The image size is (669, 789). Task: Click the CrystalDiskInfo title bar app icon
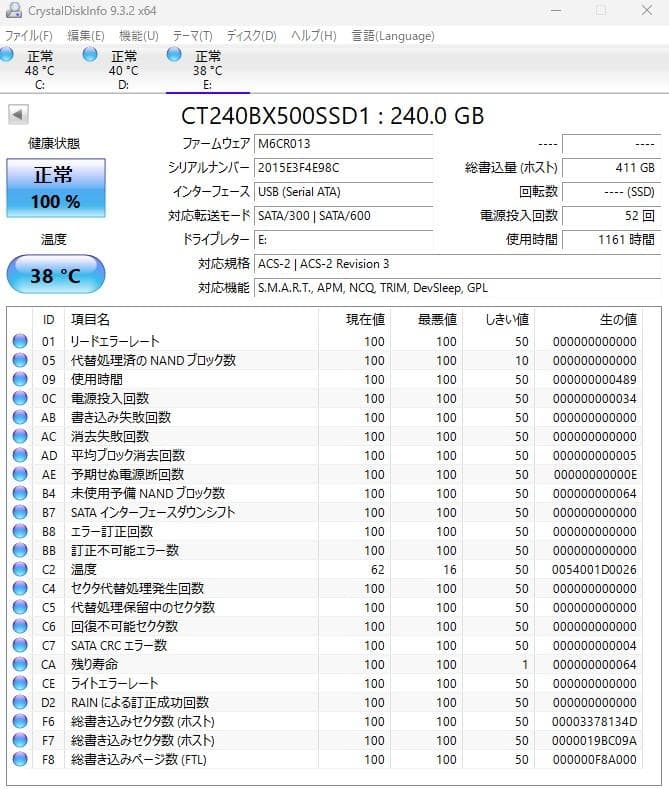pyautogui.click(x=14, y=10)
